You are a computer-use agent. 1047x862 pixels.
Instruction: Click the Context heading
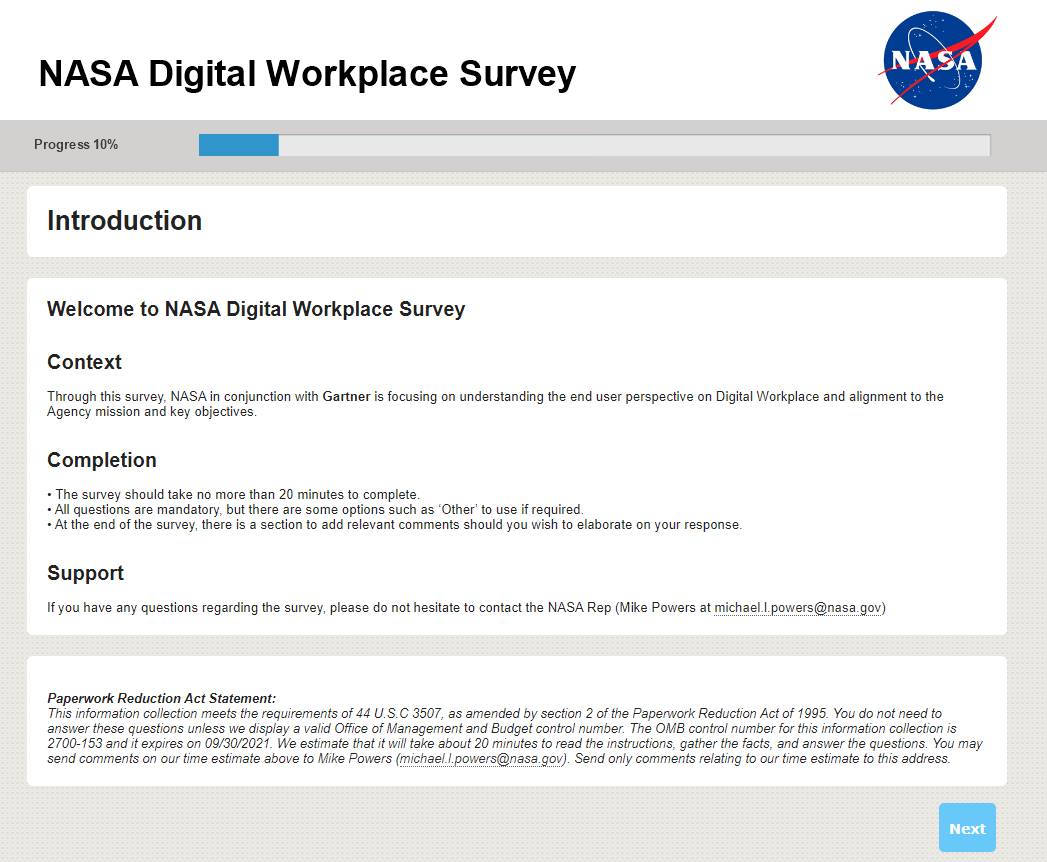tap(84, 362)
